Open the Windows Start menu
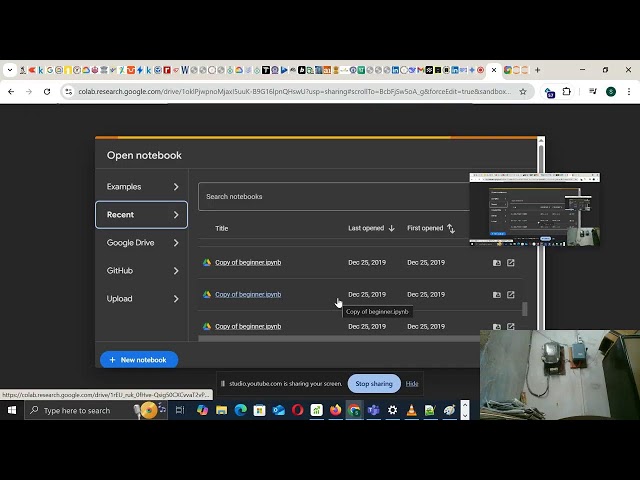The width and height of the screenshot is (640, 480). tap(12, 410)
